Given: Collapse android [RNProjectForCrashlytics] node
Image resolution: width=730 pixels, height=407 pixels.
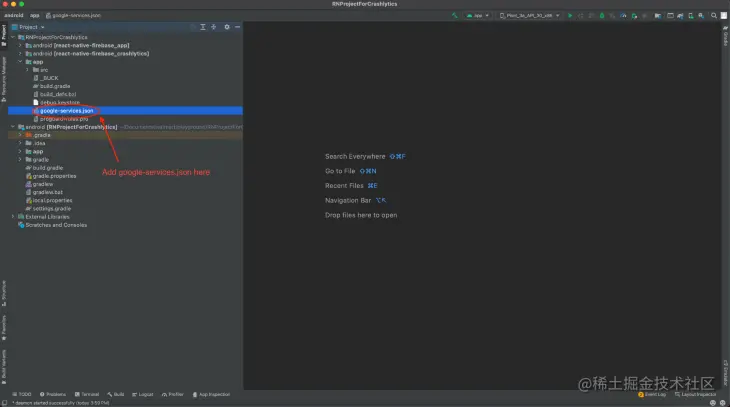Looking at the screenshot, I should [x=13, y=127].
